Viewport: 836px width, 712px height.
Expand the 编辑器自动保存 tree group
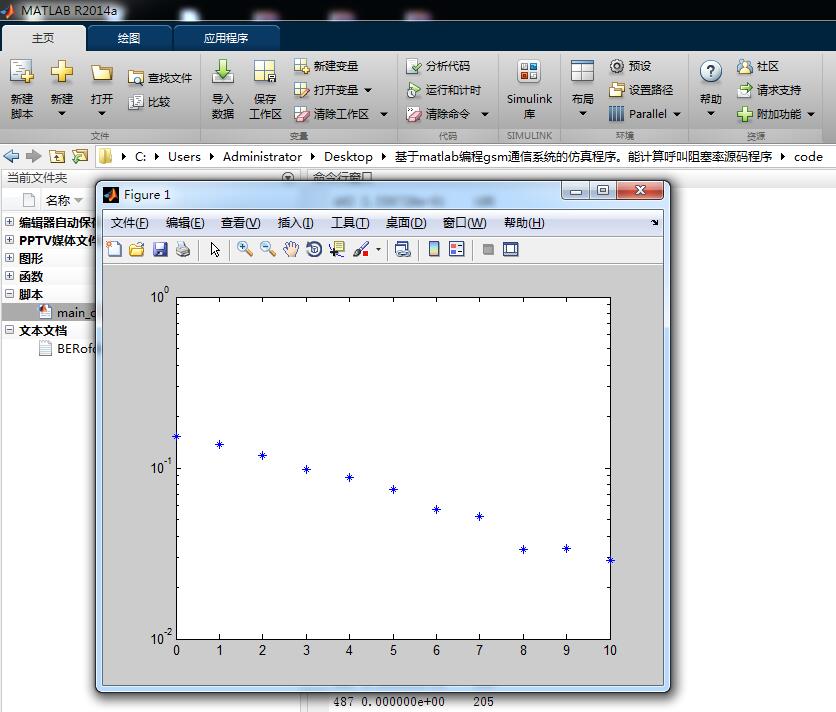pyautogui.click(x=10, y=221)
